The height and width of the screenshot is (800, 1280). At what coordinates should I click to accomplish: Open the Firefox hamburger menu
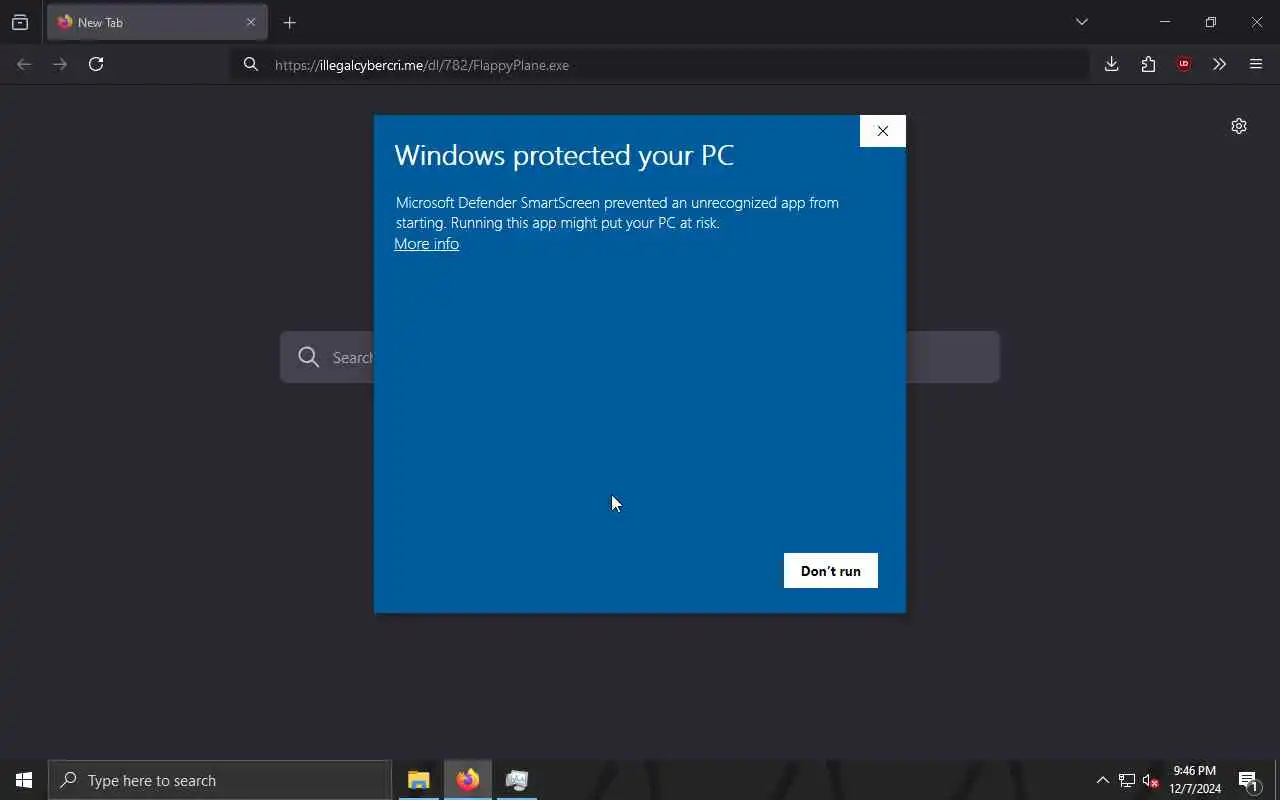coord(1256,64)
